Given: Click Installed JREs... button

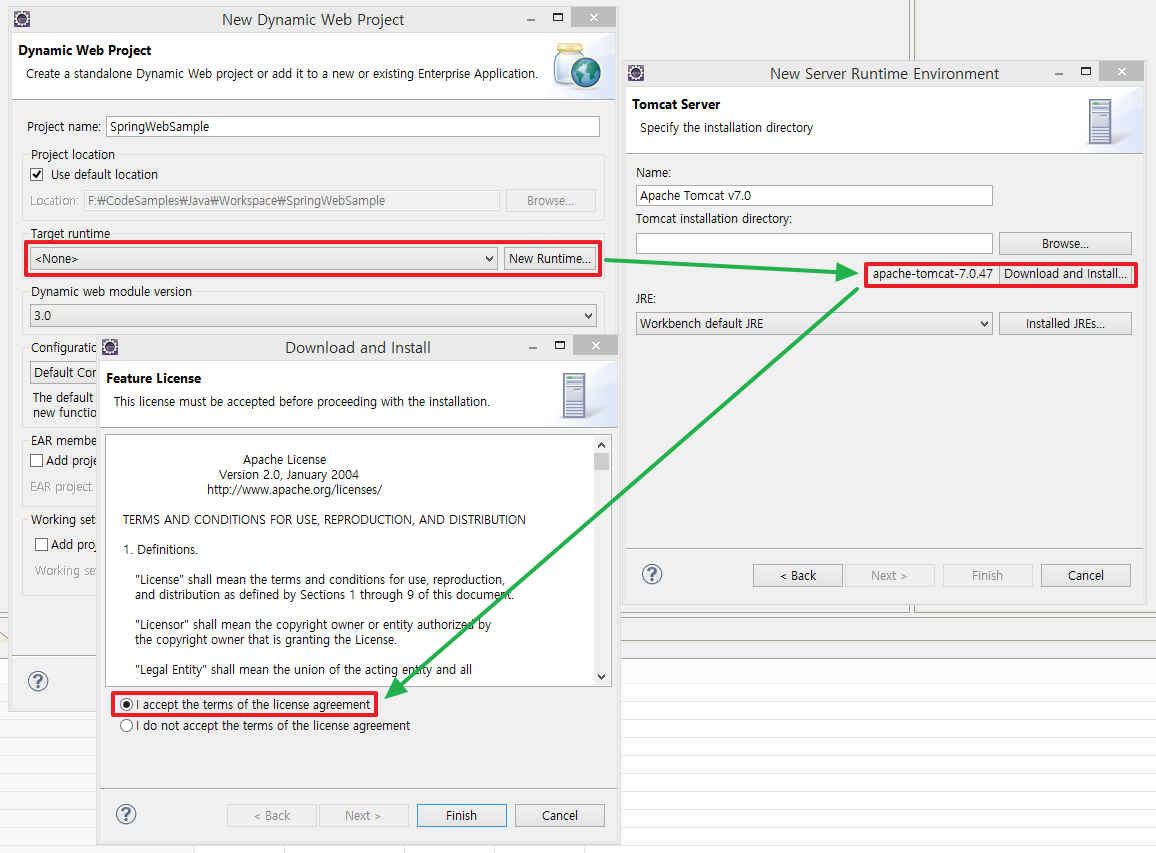Looking at the screenshot, I should coord(1065,324).
